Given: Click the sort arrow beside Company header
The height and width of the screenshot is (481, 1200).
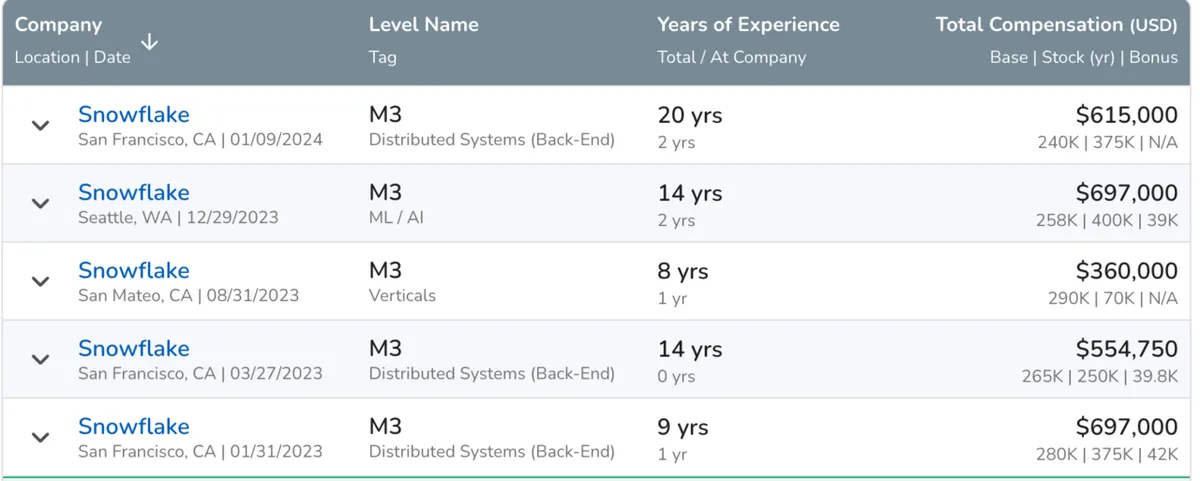Looking at the screenshot, I should 149,42.
